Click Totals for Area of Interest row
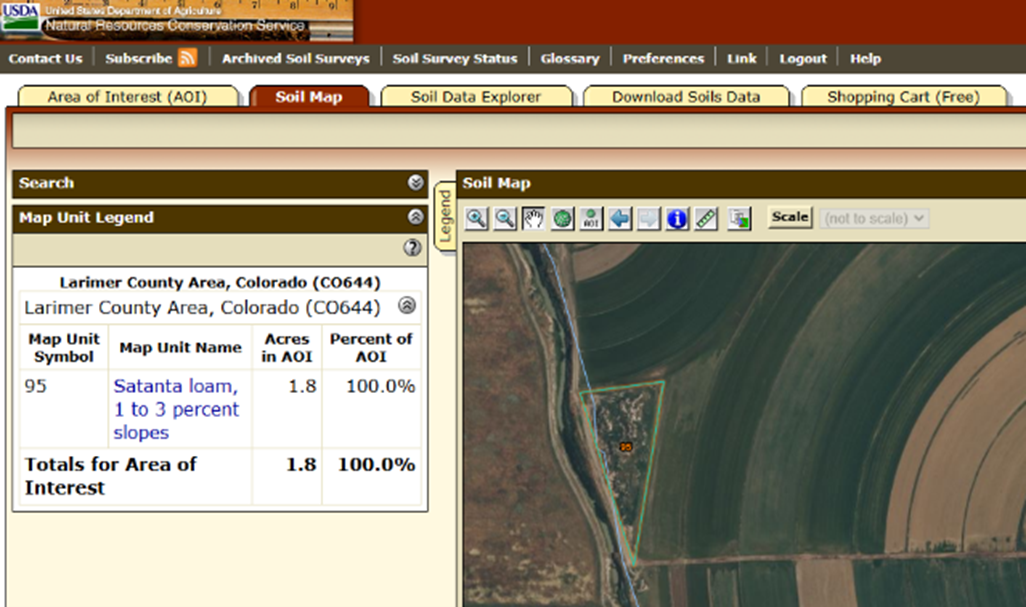The image size is (1026, 607). tap(220, 476)
